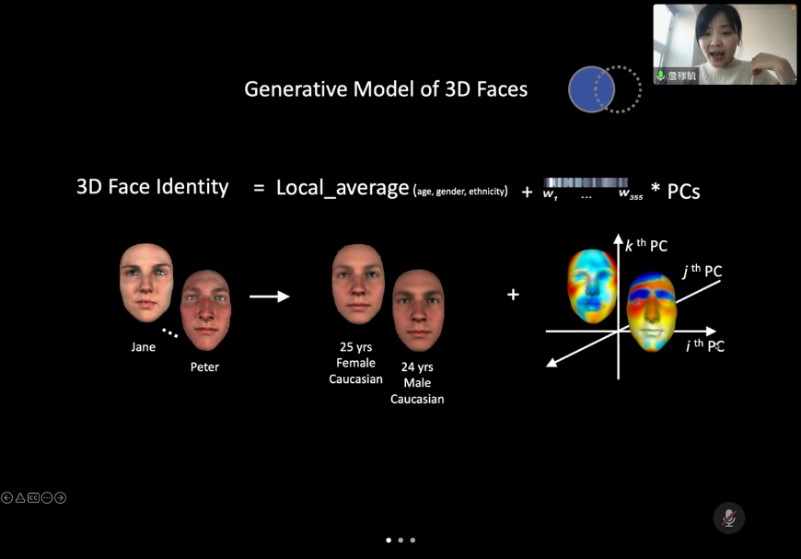The width and height of the screenshot is (801, 559).
Task: Click the left colored heatmap face
Action: tap(592, 285)
